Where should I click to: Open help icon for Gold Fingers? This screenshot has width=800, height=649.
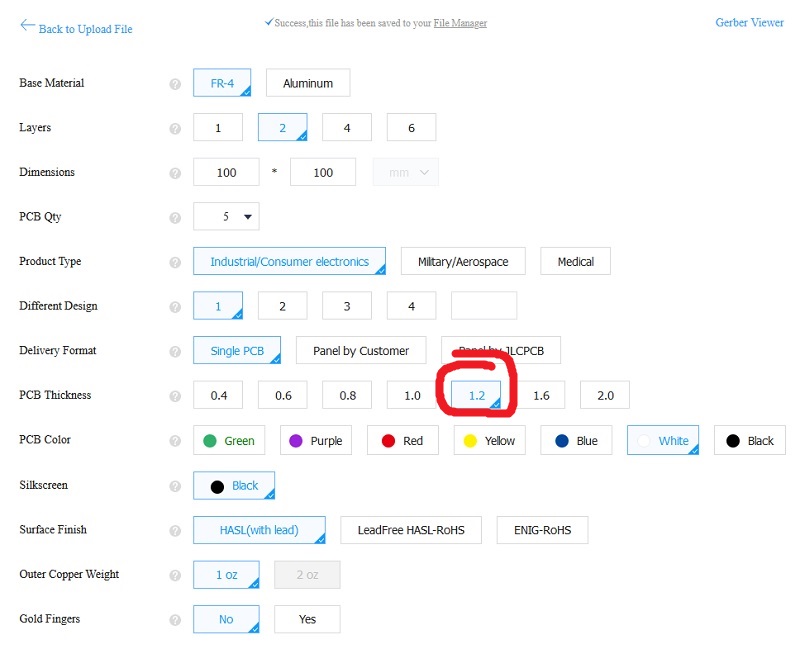(x=175, y=620)
